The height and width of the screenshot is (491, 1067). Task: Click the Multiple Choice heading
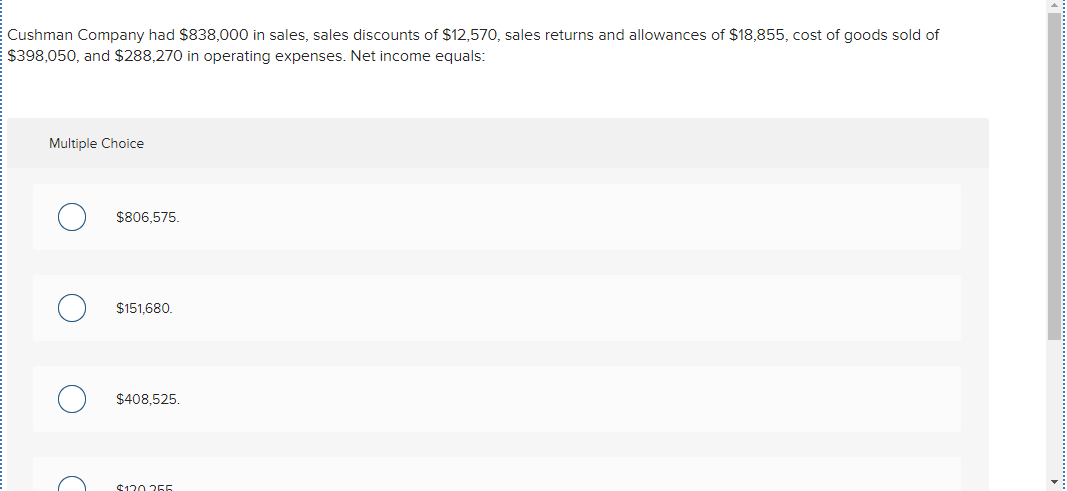96,144
